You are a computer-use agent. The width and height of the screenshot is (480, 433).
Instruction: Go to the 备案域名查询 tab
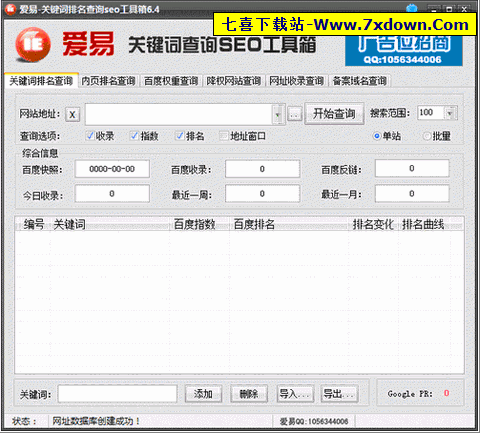pyautogui.click(x=359, y=81)
